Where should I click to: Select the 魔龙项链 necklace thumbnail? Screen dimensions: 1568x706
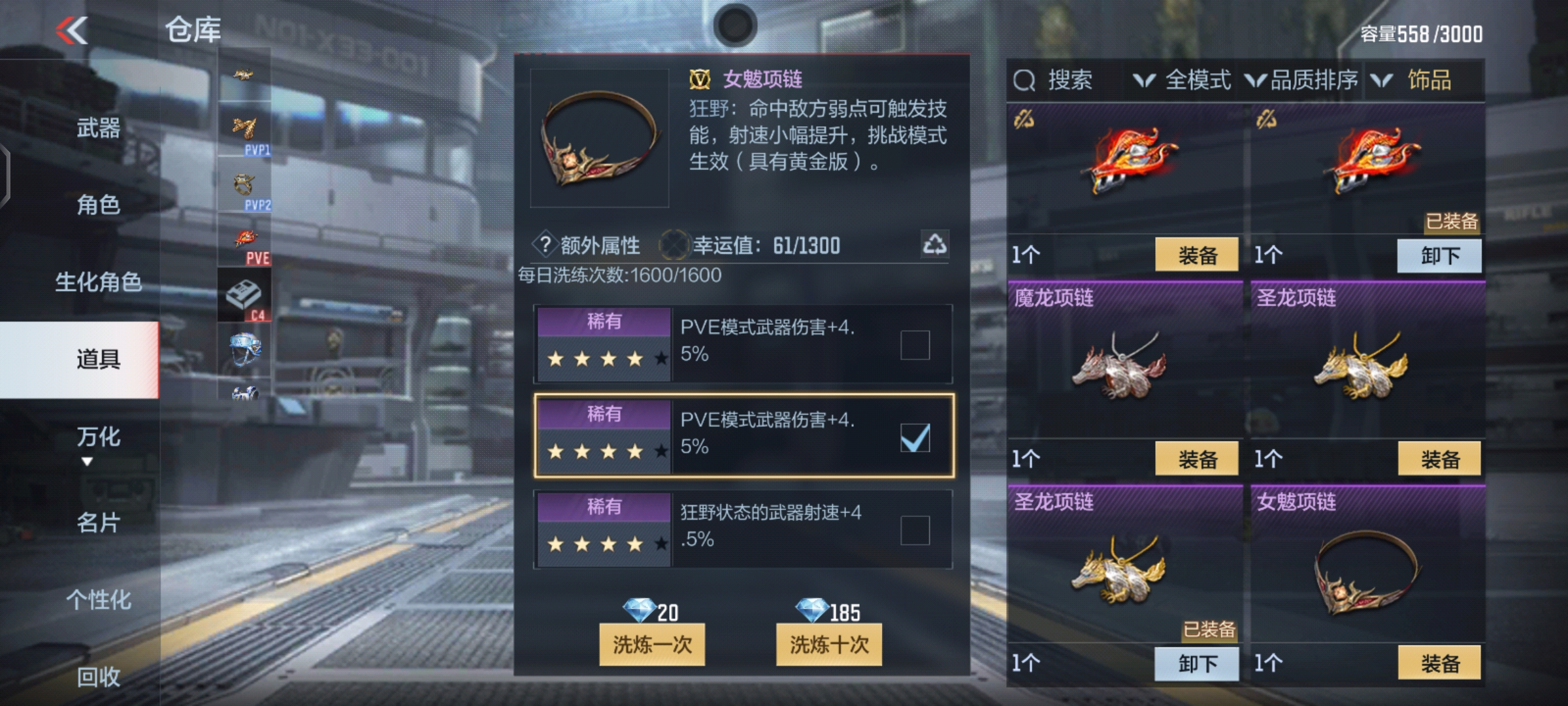coord(1120,365)
